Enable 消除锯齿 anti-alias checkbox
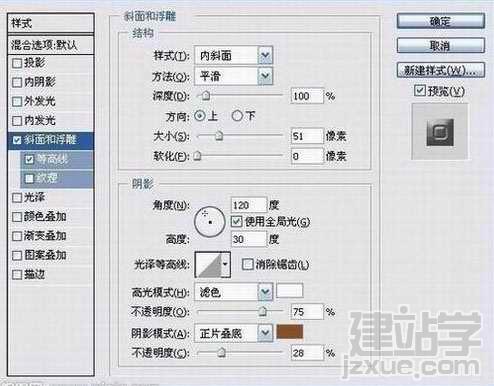Viewport: 494px width, 386px height. point(247,265)
